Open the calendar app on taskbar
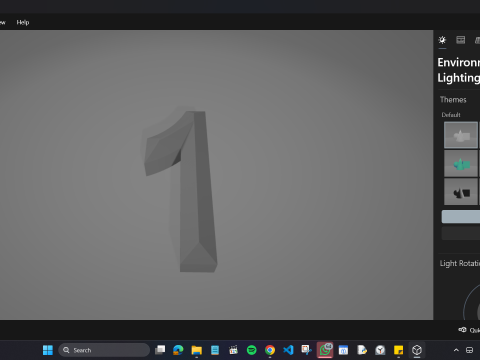Screen dimensions: 480x360 click(343, 350)
